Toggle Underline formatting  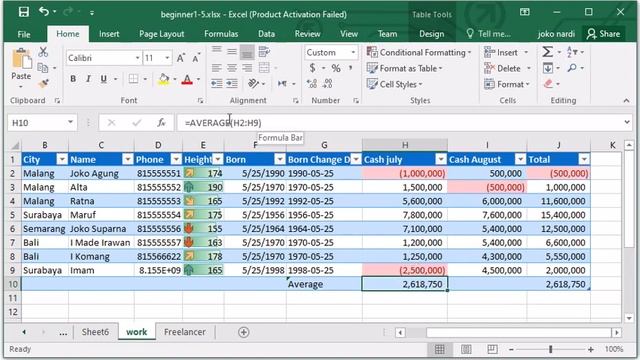[104, 78]
